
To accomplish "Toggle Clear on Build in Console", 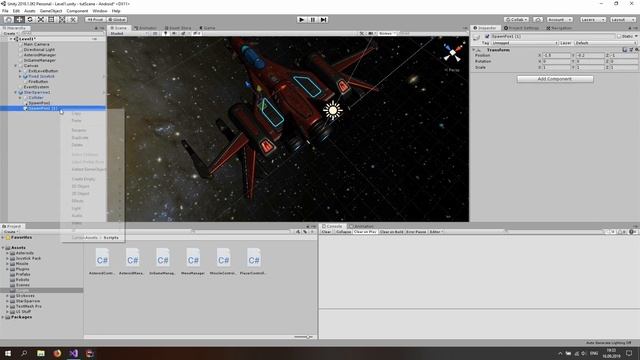I will point(391,232).
